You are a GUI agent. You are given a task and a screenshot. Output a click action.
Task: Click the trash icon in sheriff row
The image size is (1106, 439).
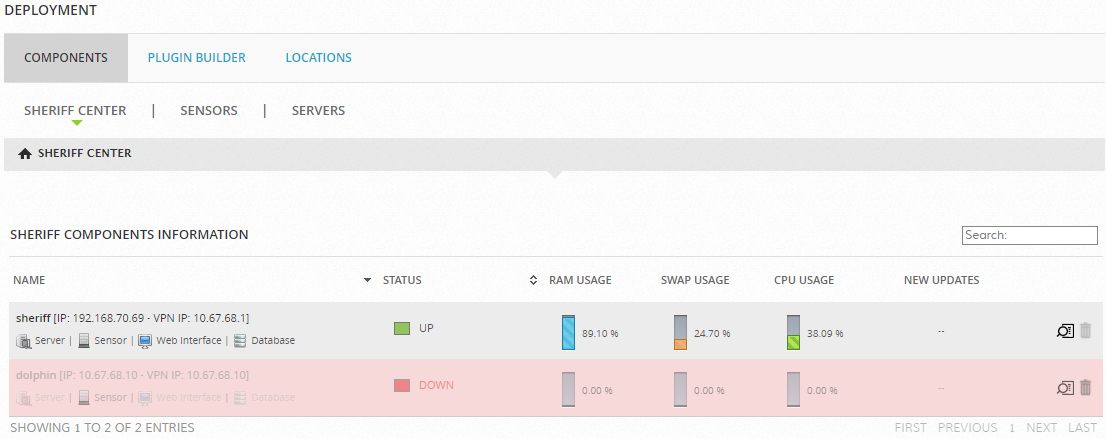(x=1086, y=330)
